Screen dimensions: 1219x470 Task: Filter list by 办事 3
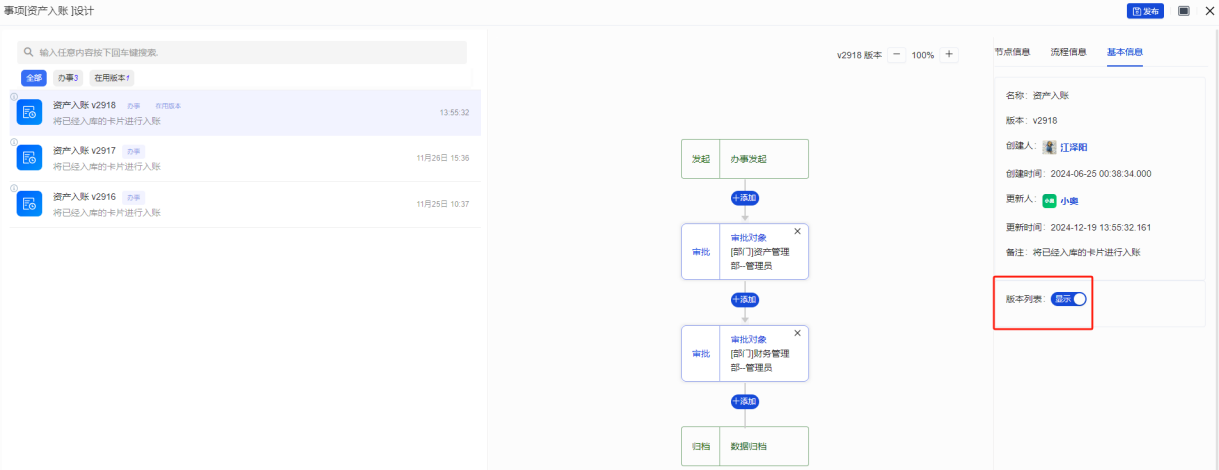pyautogui.click(x=68, y=78)
